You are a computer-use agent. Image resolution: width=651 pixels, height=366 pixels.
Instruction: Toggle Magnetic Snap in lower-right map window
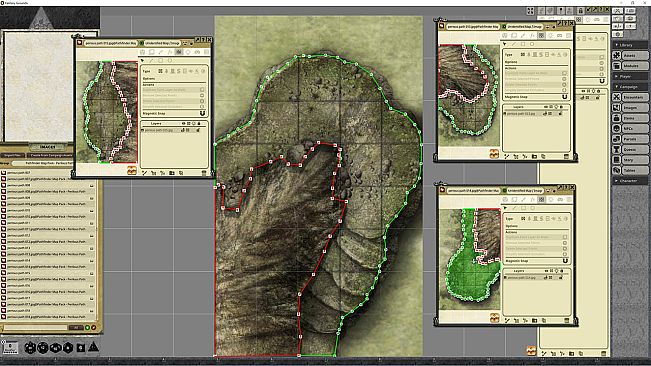pos(565,261)
